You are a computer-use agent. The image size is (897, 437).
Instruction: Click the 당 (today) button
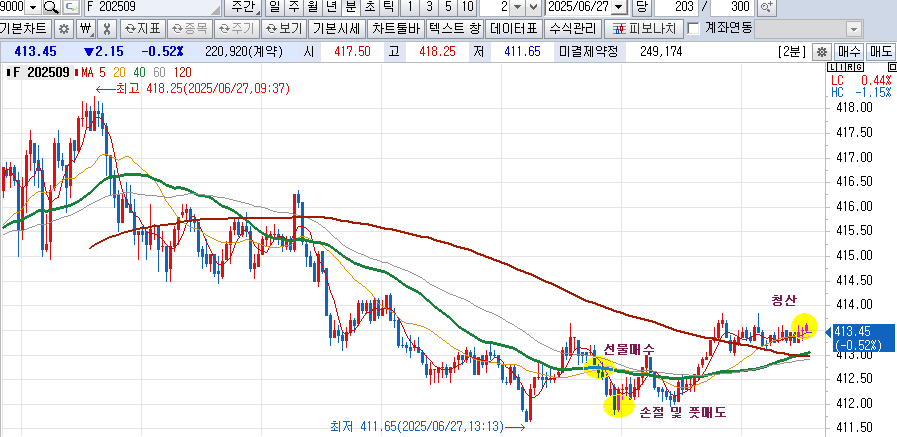coord(641,7)
